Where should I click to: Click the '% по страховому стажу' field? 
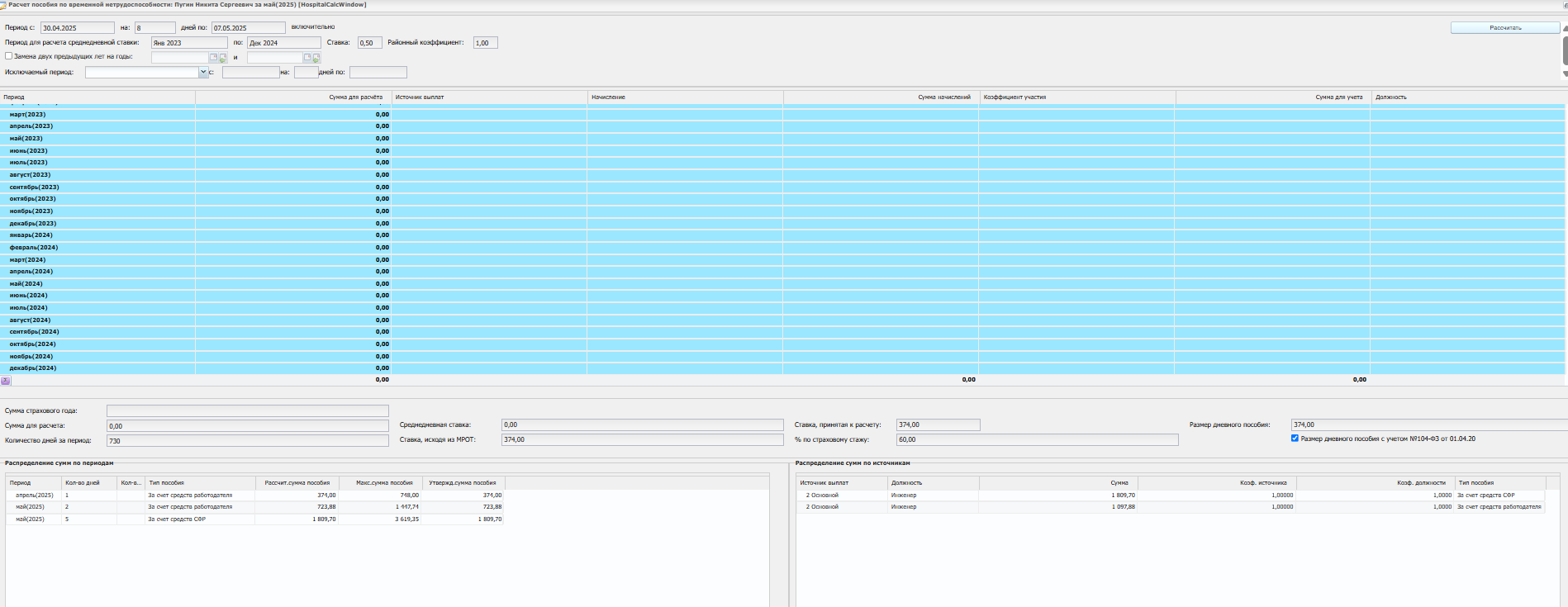[x=1038, y=439]
